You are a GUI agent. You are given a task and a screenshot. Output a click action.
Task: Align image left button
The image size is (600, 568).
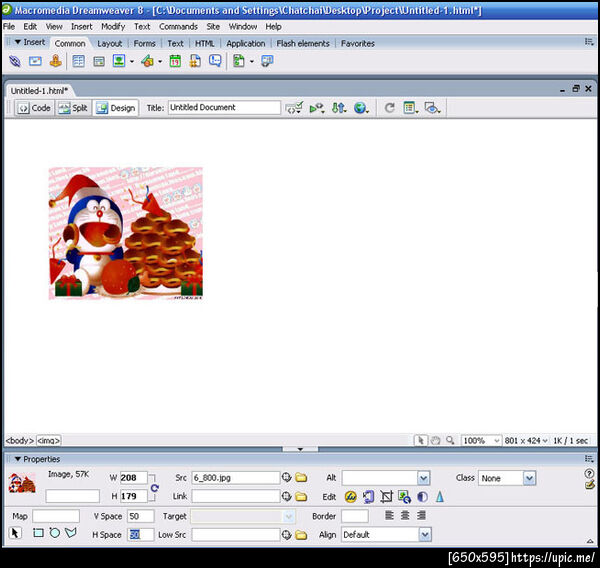(389, 515)
